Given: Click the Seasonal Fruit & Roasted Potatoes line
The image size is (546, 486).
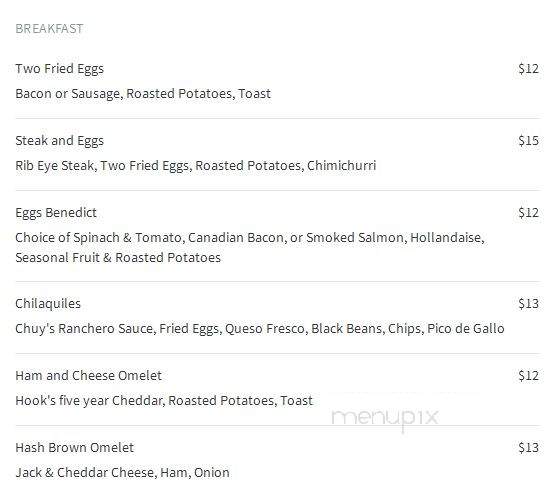Looking at the screenshot, I should [x=118, y=258].
